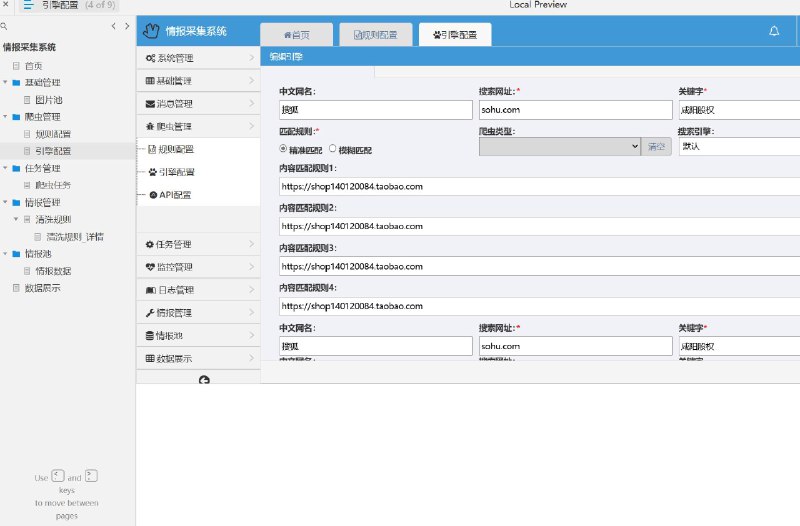The width and height of the screenshot is (800, 526).
Task: Open the page list hamburger icon
Action: 28,5
